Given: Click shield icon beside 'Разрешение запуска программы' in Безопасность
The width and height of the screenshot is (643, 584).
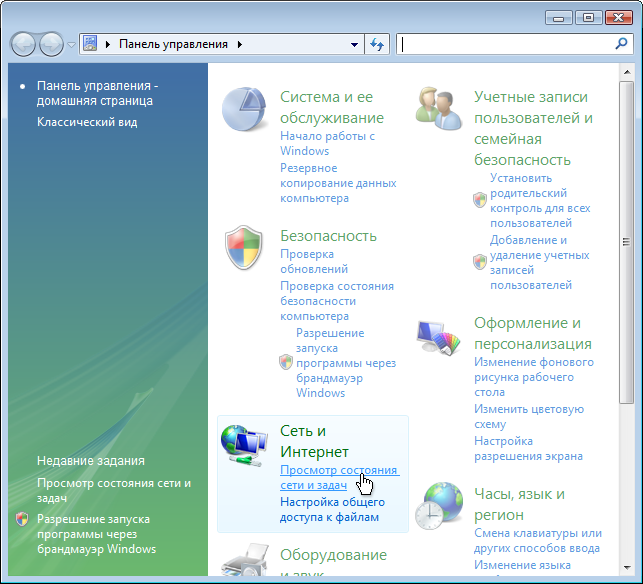Looking at the screenshot, I should point(285,362).
